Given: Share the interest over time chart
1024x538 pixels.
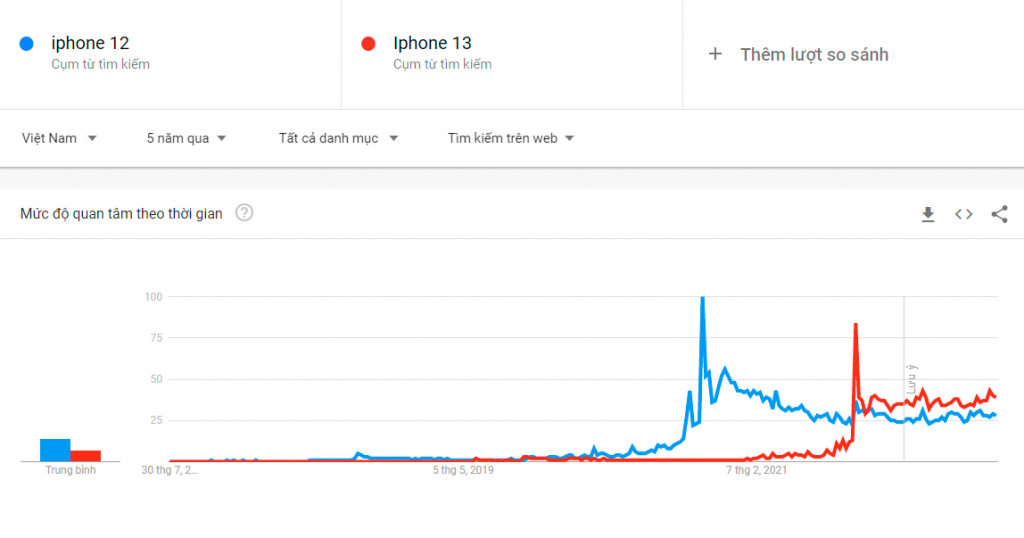Looking at the screenshot, I should (999, 214).
